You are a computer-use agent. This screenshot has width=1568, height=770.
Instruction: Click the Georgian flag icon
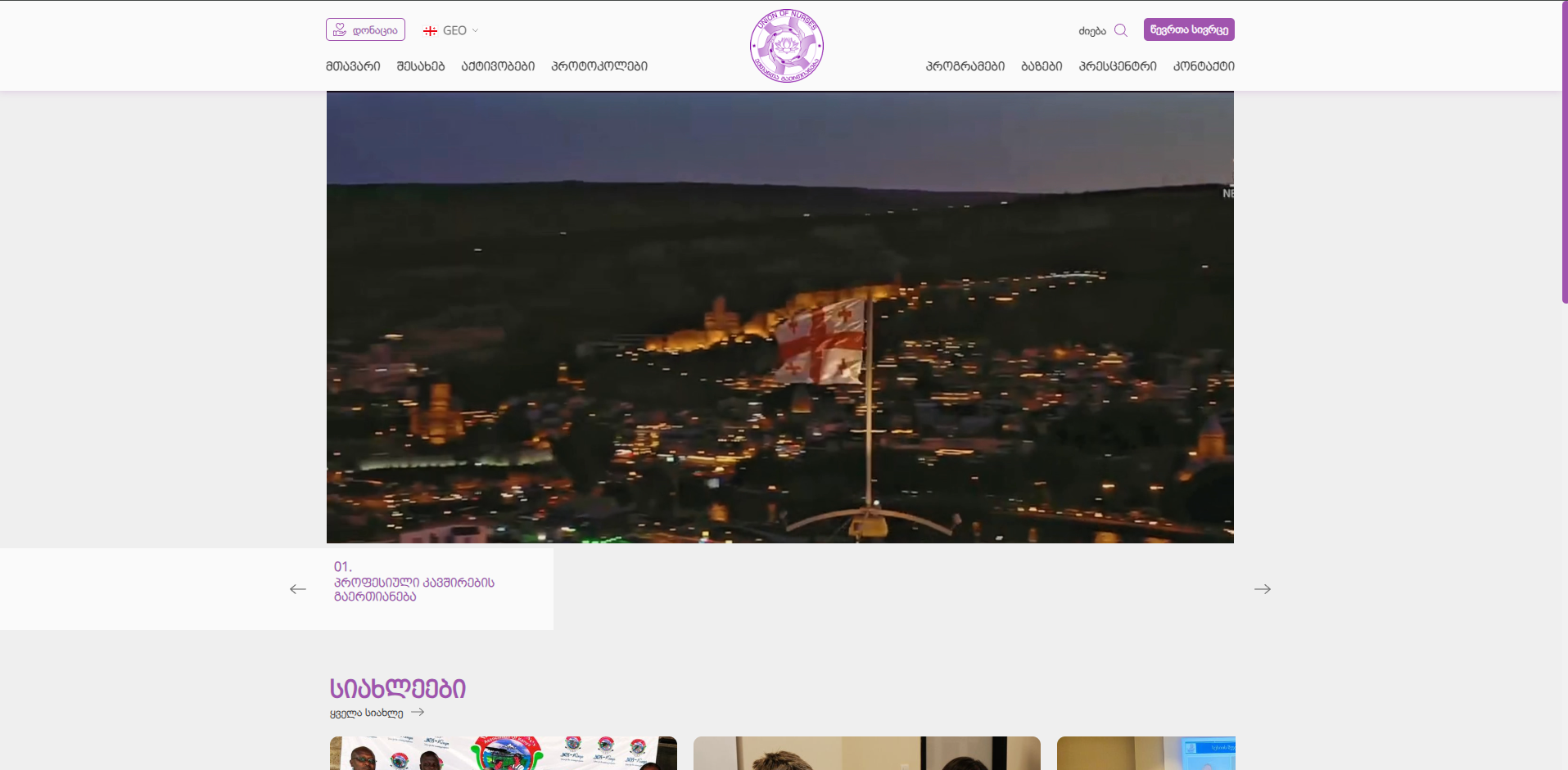point(430,31)
